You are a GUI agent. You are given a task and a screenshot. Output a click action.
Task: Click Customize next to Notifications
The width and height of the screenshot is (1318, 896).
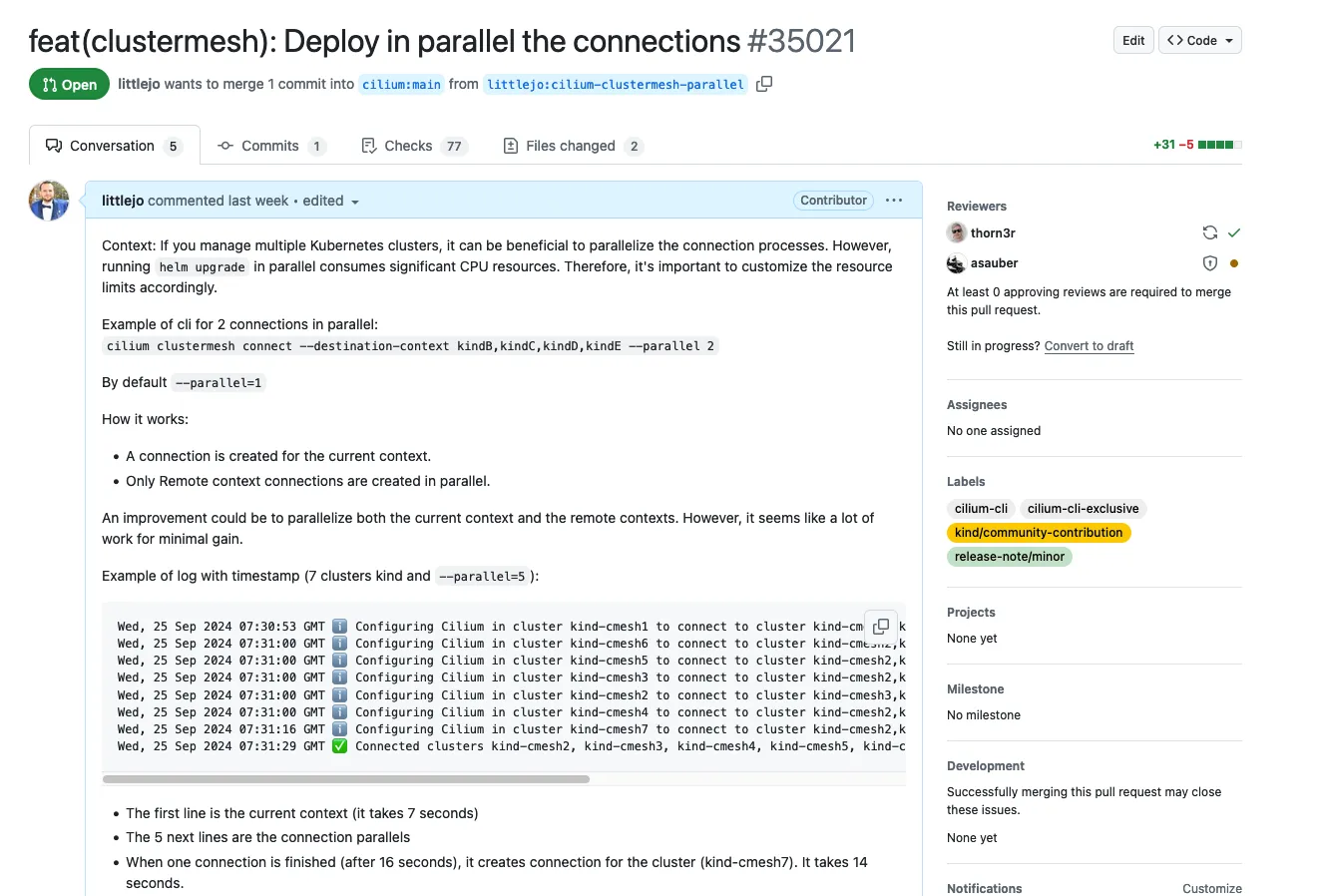pos(1211,888)
